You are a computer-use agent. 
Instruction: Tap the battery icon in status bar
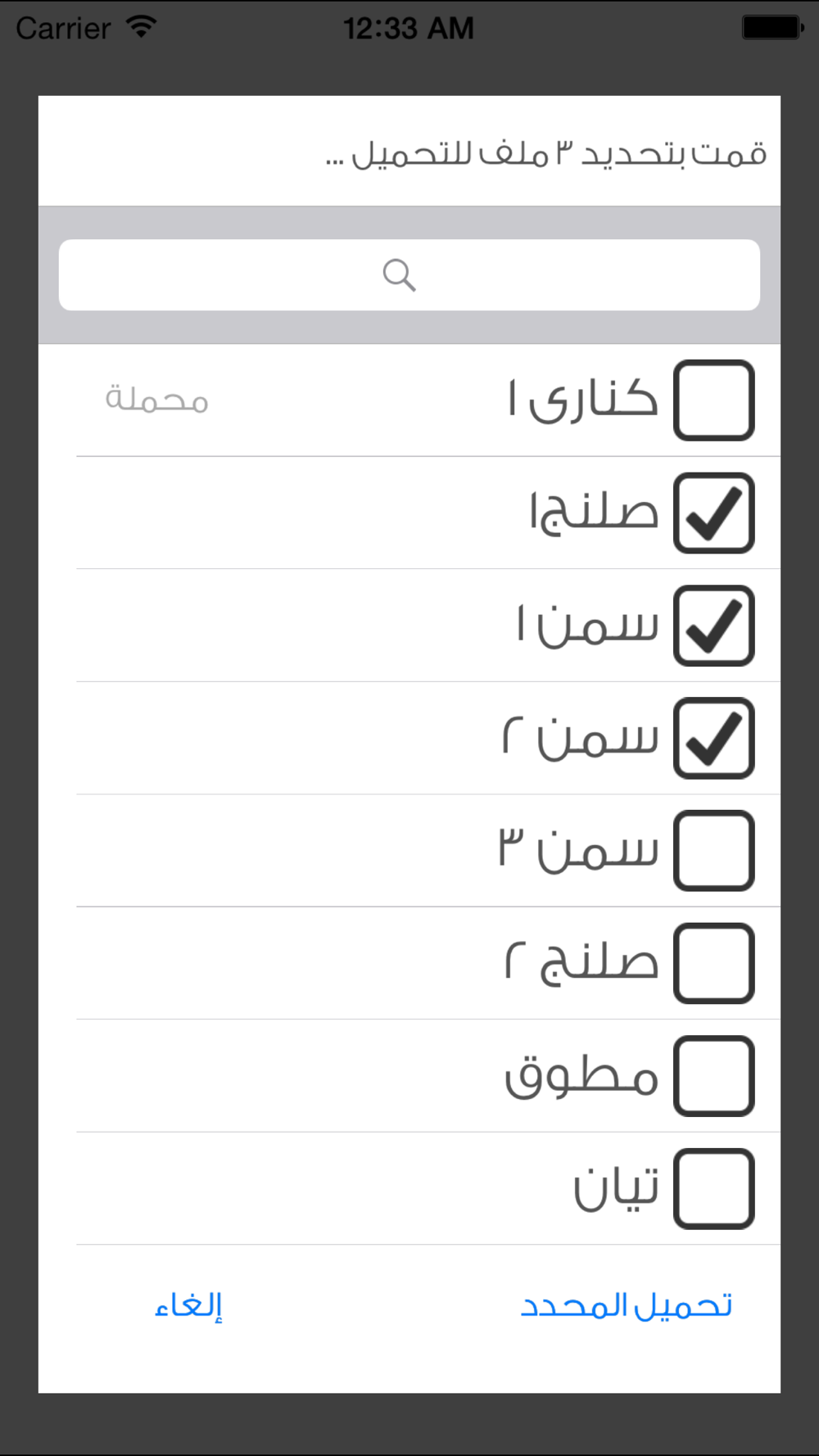point(772,28)
